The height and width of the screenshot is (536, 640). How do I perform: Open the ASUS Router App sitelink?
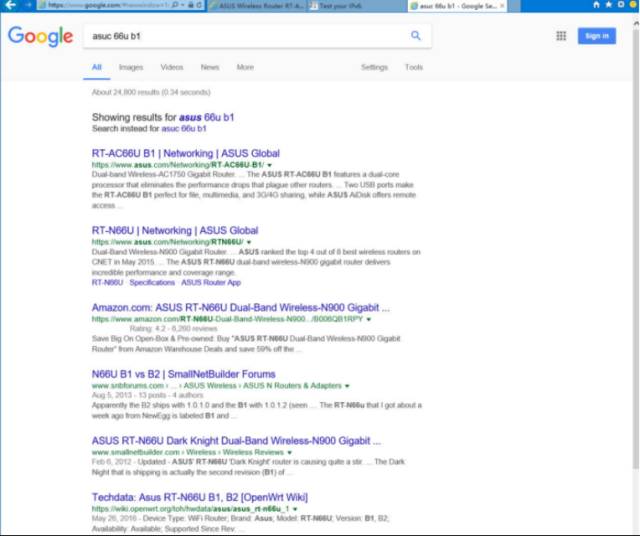click(x=211, y=282)
